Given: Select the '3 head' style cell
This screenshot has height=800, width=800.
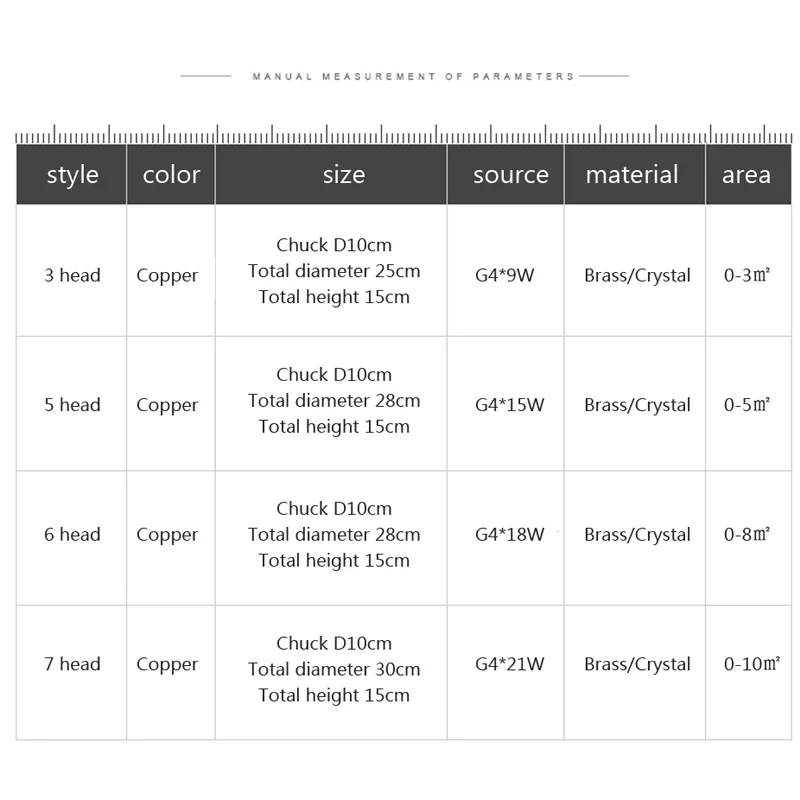Looking at the screenshot, I should click(72, 275).
